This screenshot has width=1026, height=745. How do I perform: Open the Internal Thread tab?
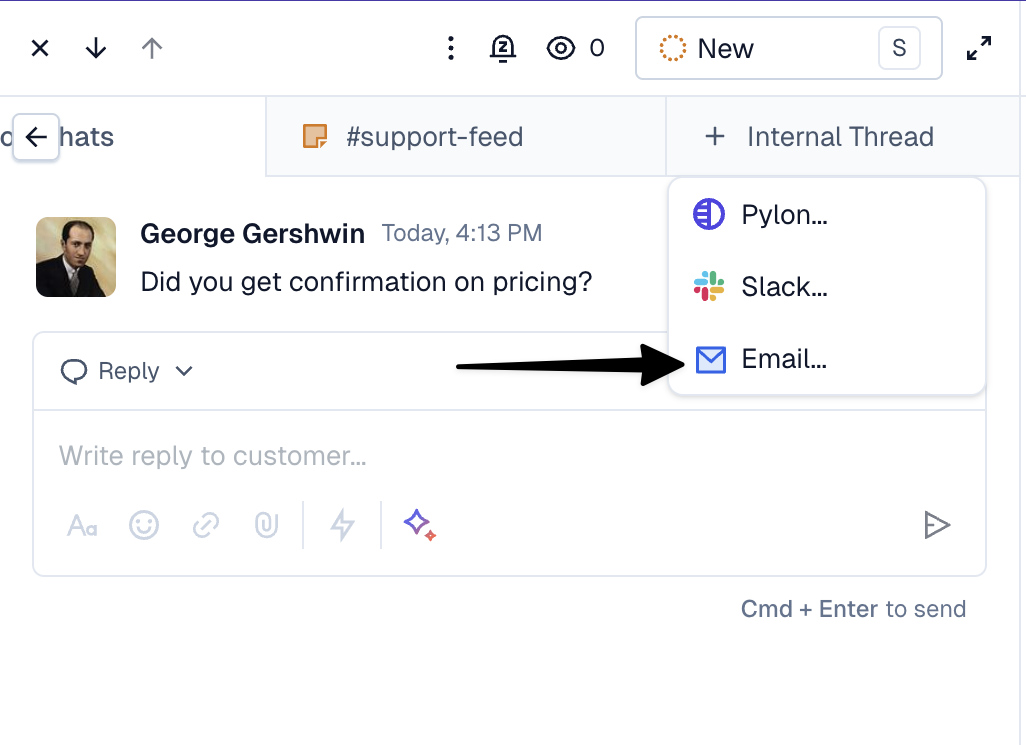click(x=820, y=137)
